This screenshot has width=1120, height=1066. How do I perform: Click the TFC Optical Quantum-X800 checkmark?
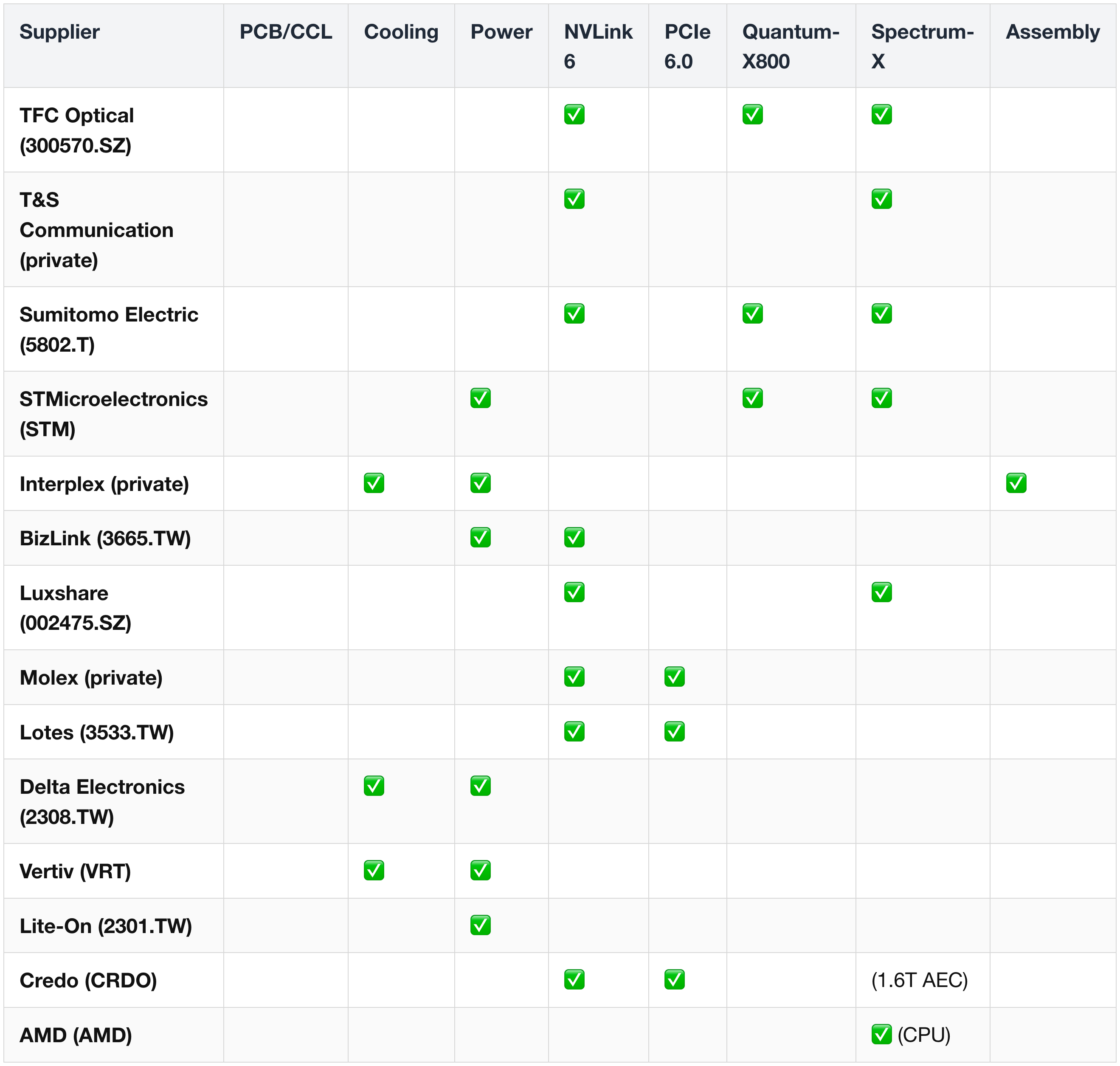click(x=752, y=114)
